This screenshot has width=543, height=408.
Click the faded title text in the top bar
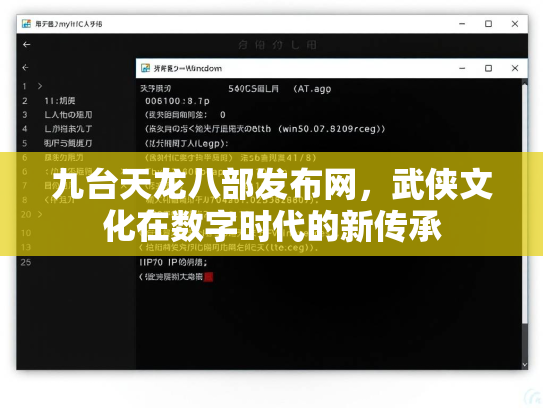point(277,45)
